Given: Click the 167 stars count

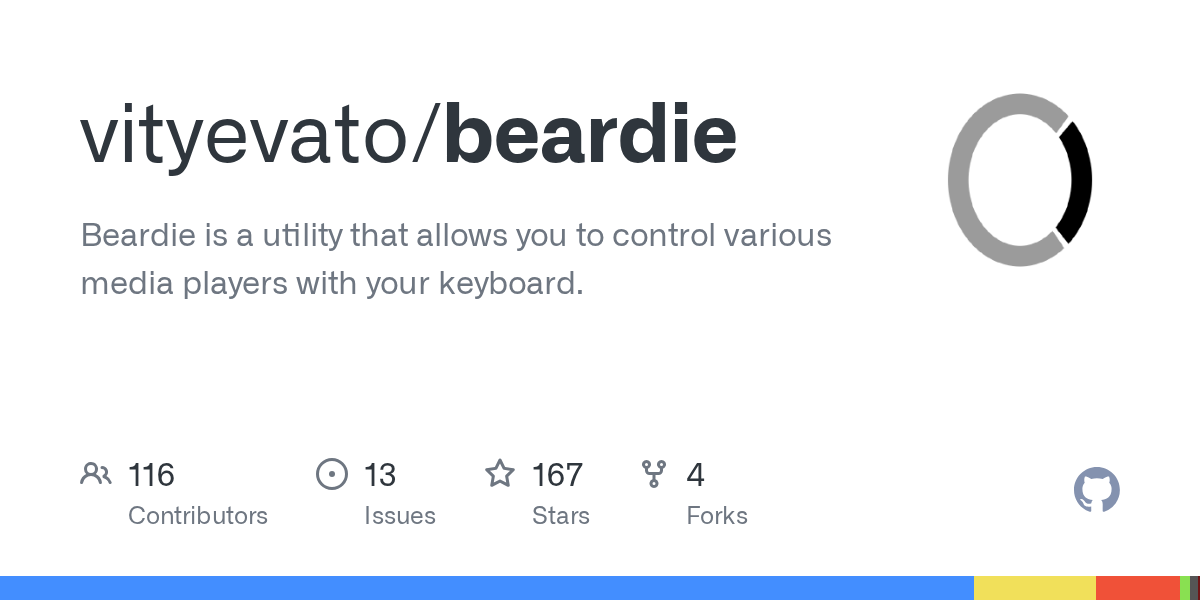Looking at the screenshot, I should tap(557, 474).
